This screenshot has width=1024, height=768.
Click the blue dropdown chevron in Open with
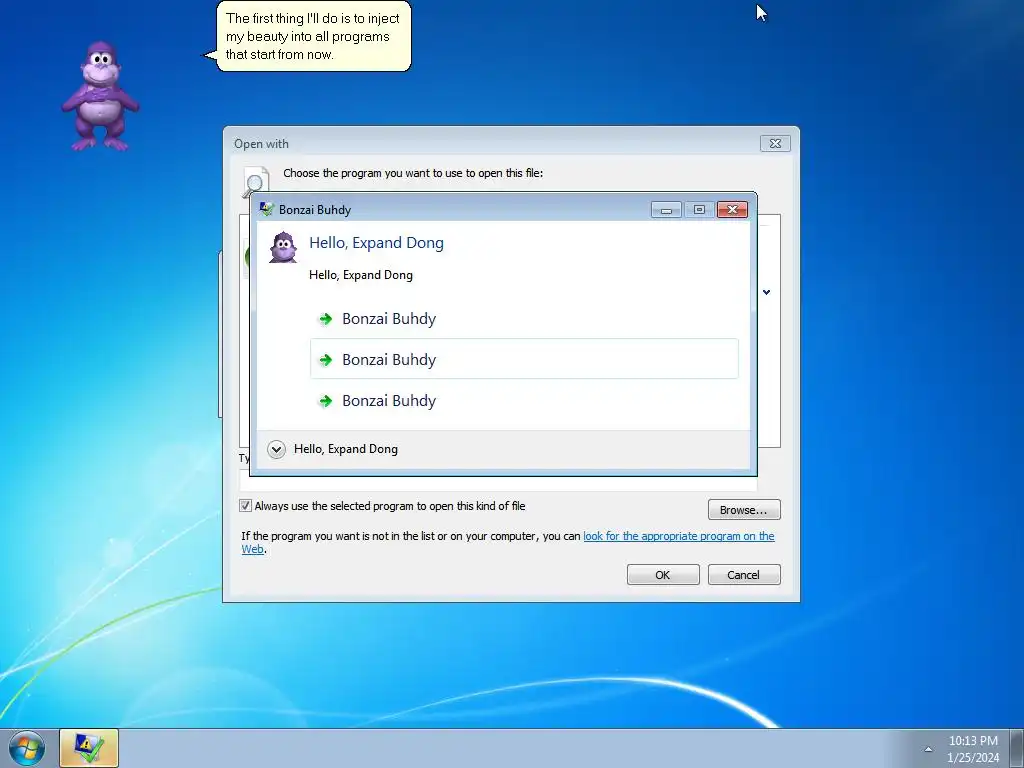tap(767, 292)
